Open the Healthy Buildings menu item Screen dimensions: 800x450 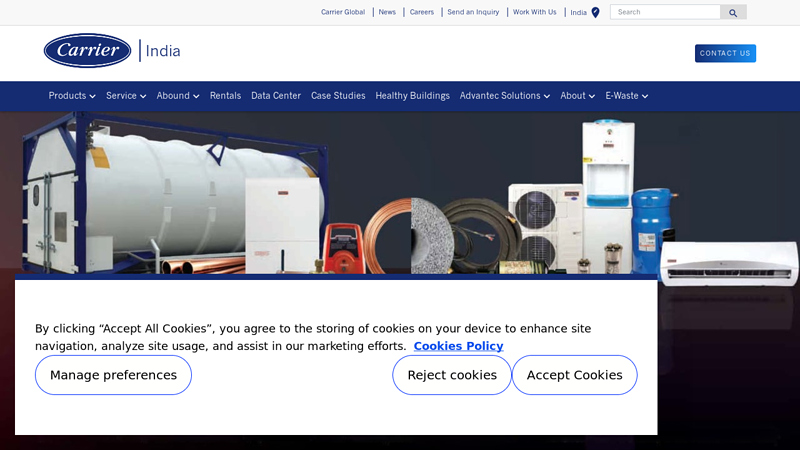412,96
